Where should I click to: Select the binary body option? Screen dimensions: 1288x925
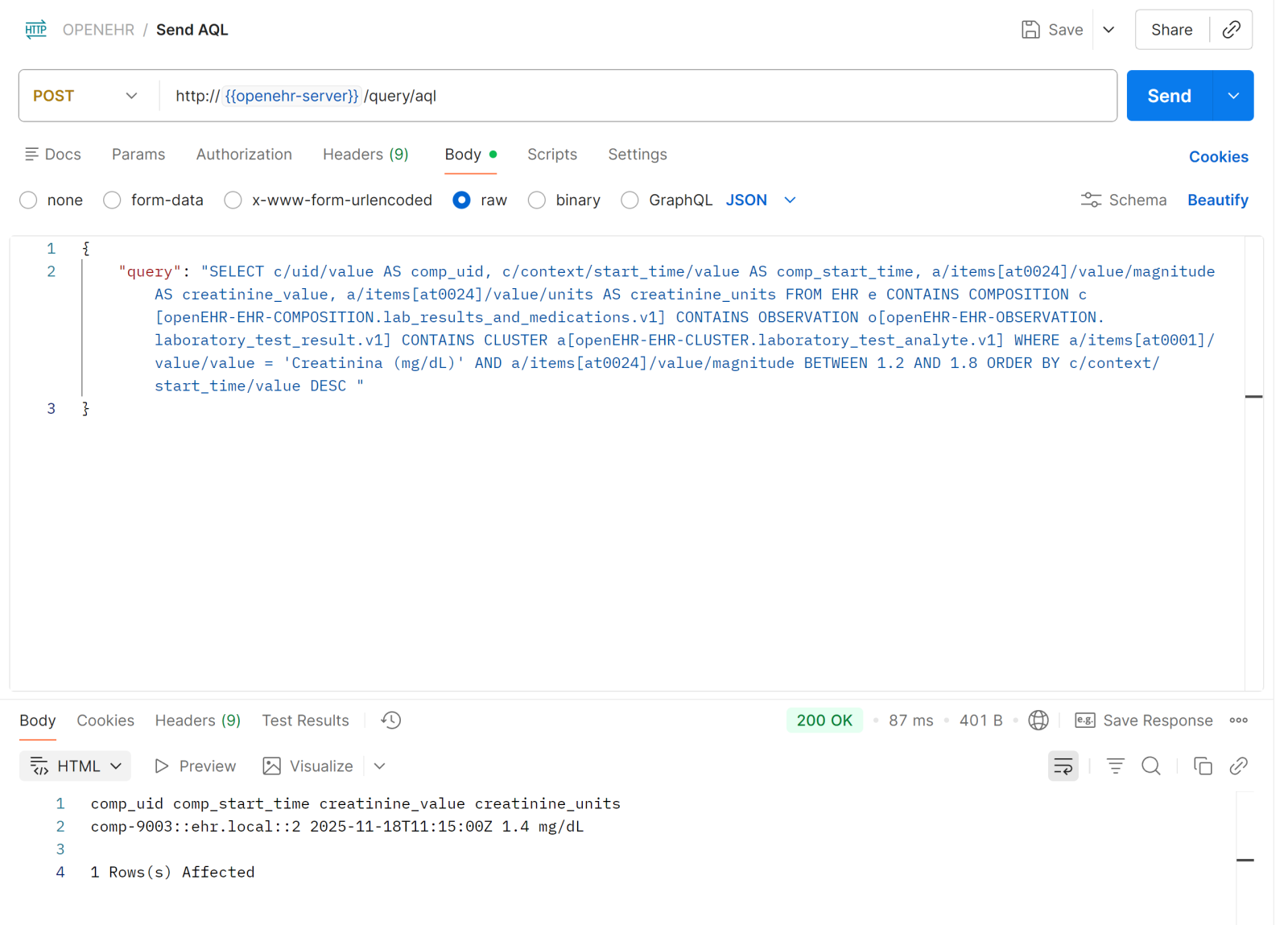[537, 200]
